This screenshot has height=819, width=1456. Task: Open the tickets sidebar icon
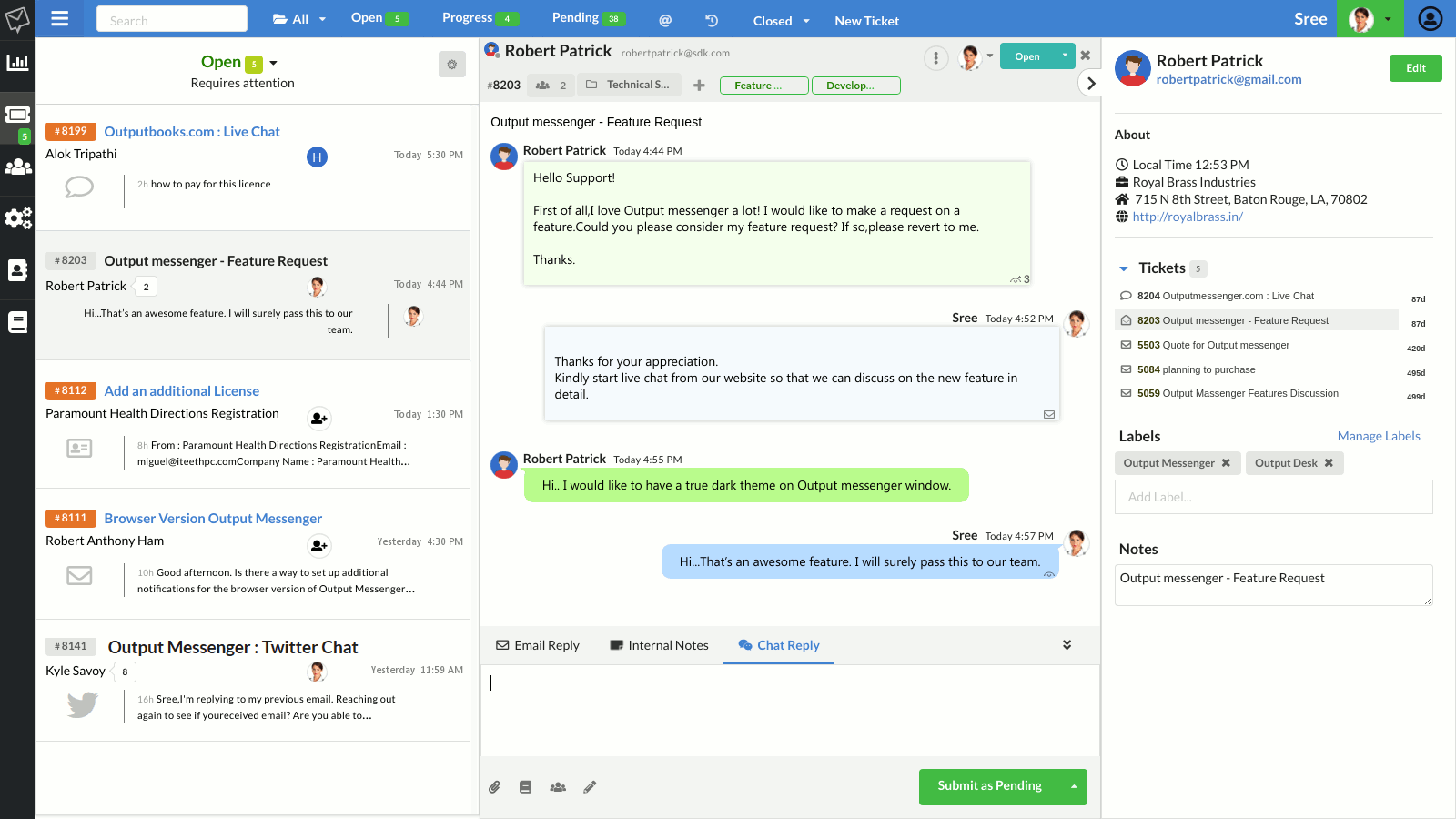coord(17,116)
